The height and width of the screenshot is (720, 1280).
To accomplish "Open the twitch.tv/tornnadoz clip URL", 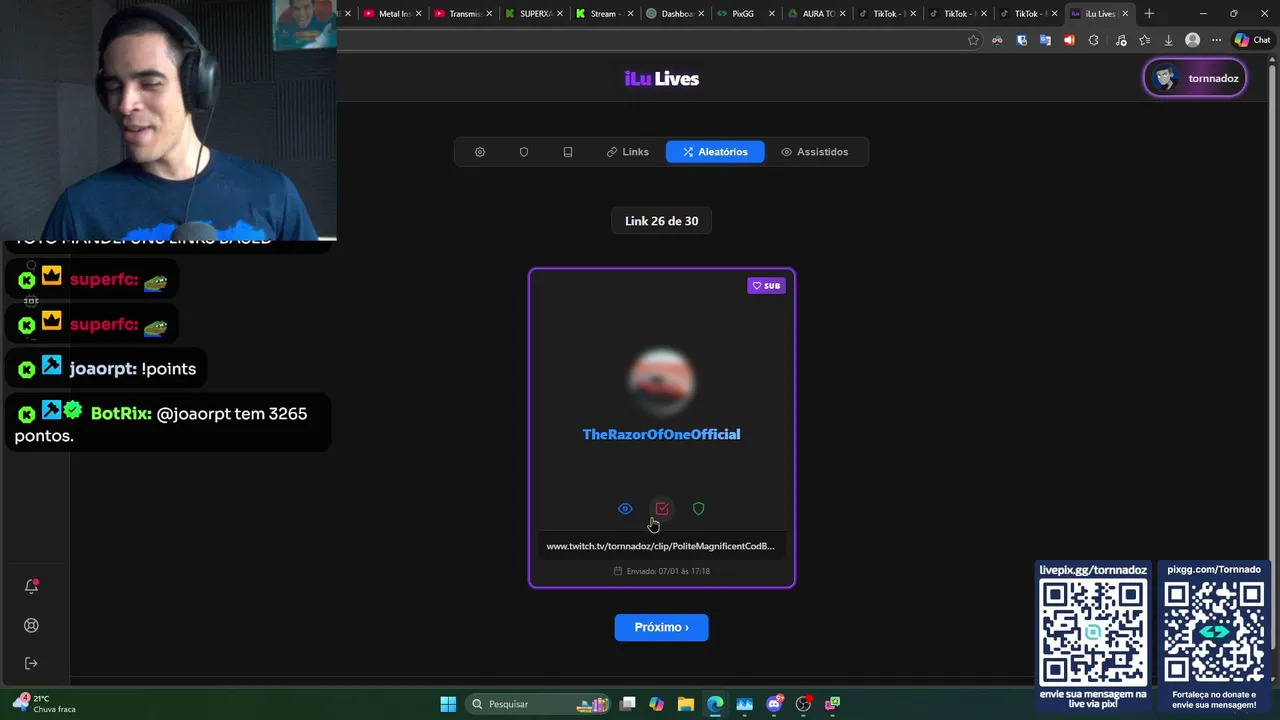I will (661, 546).
